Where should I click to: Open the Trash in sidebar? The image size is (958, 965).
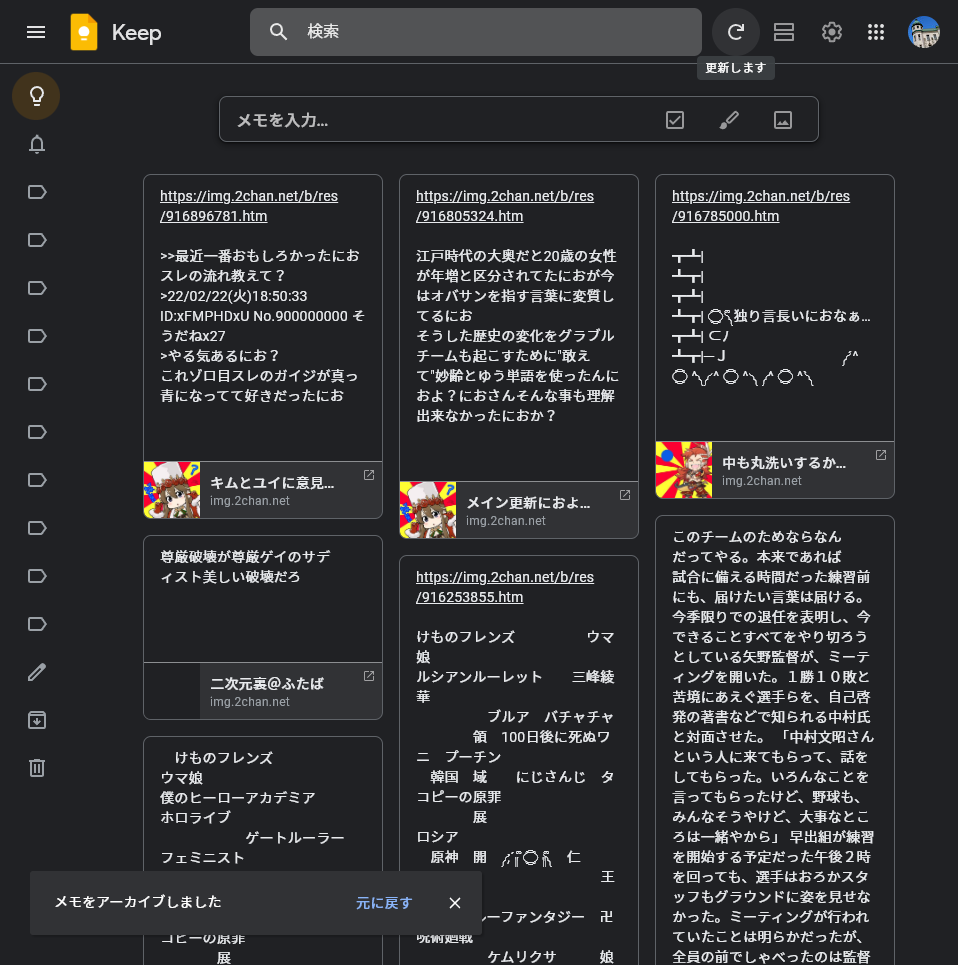[36, 768]
